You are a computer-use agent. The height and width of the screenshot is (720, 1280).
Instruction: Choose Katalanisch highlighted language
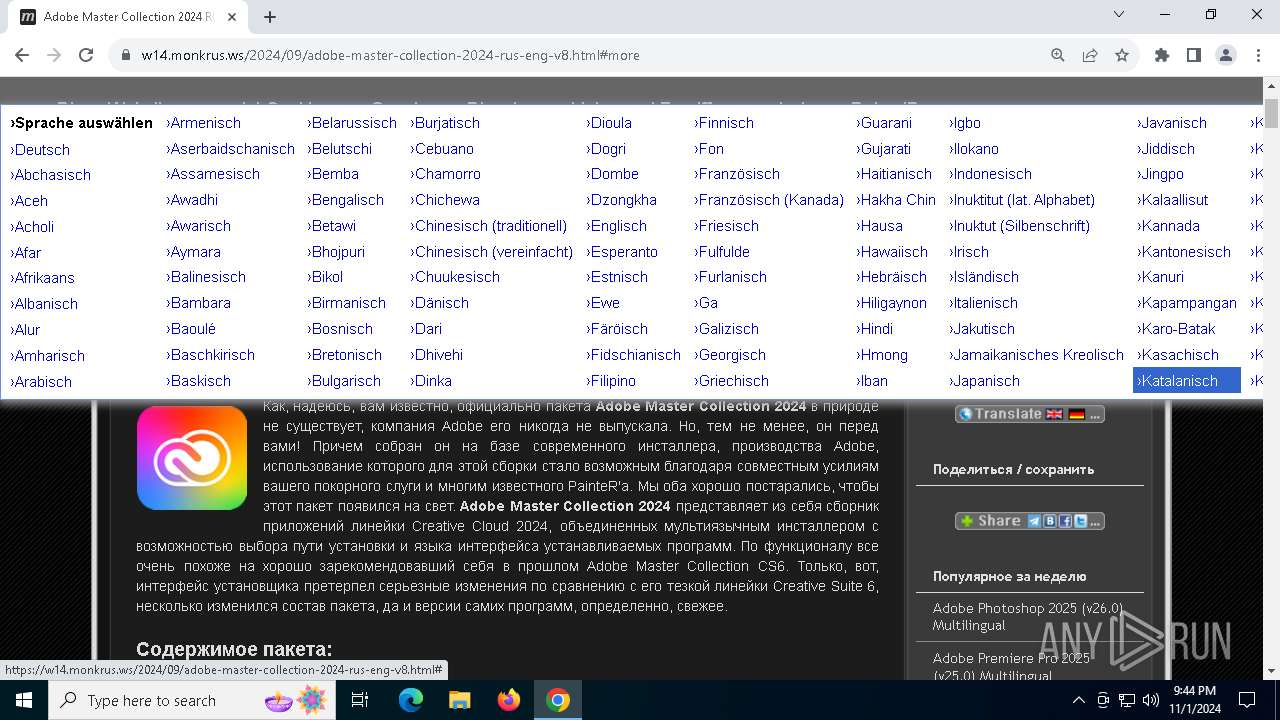point(1187,381)
